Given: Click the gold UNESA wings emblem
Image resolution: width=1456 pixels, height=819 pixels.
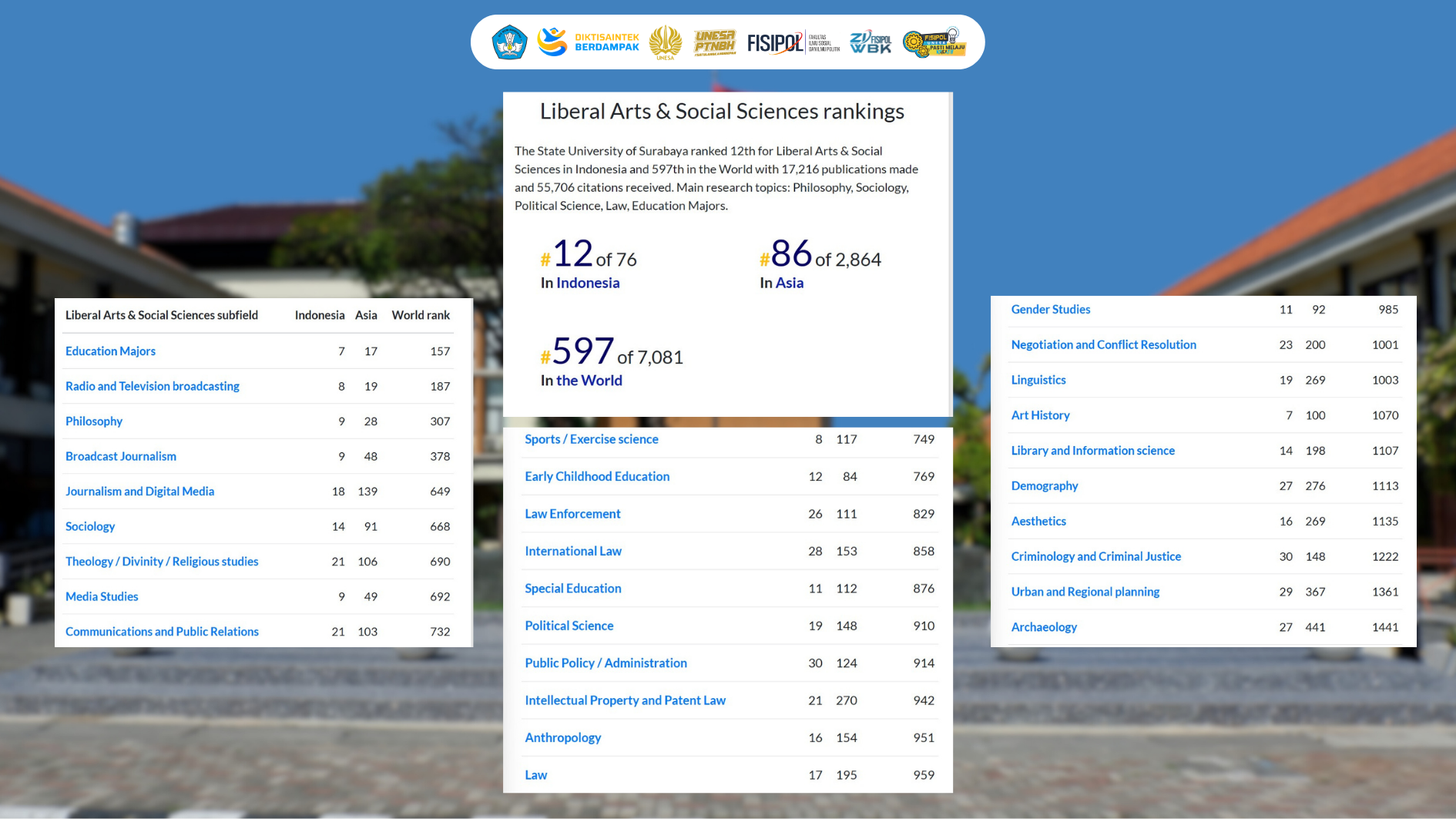Looking at the screenshot, I should (x=665, y=42).
